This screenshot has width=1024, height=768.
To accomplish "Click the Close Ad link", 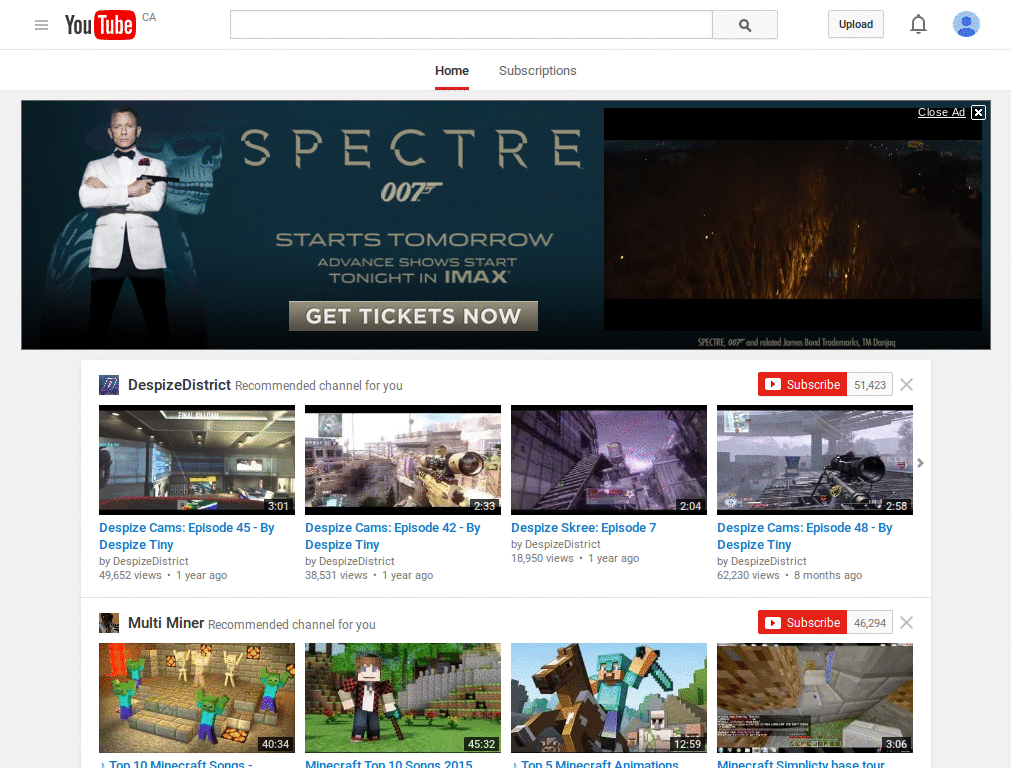I will click(x=941, y=112).
